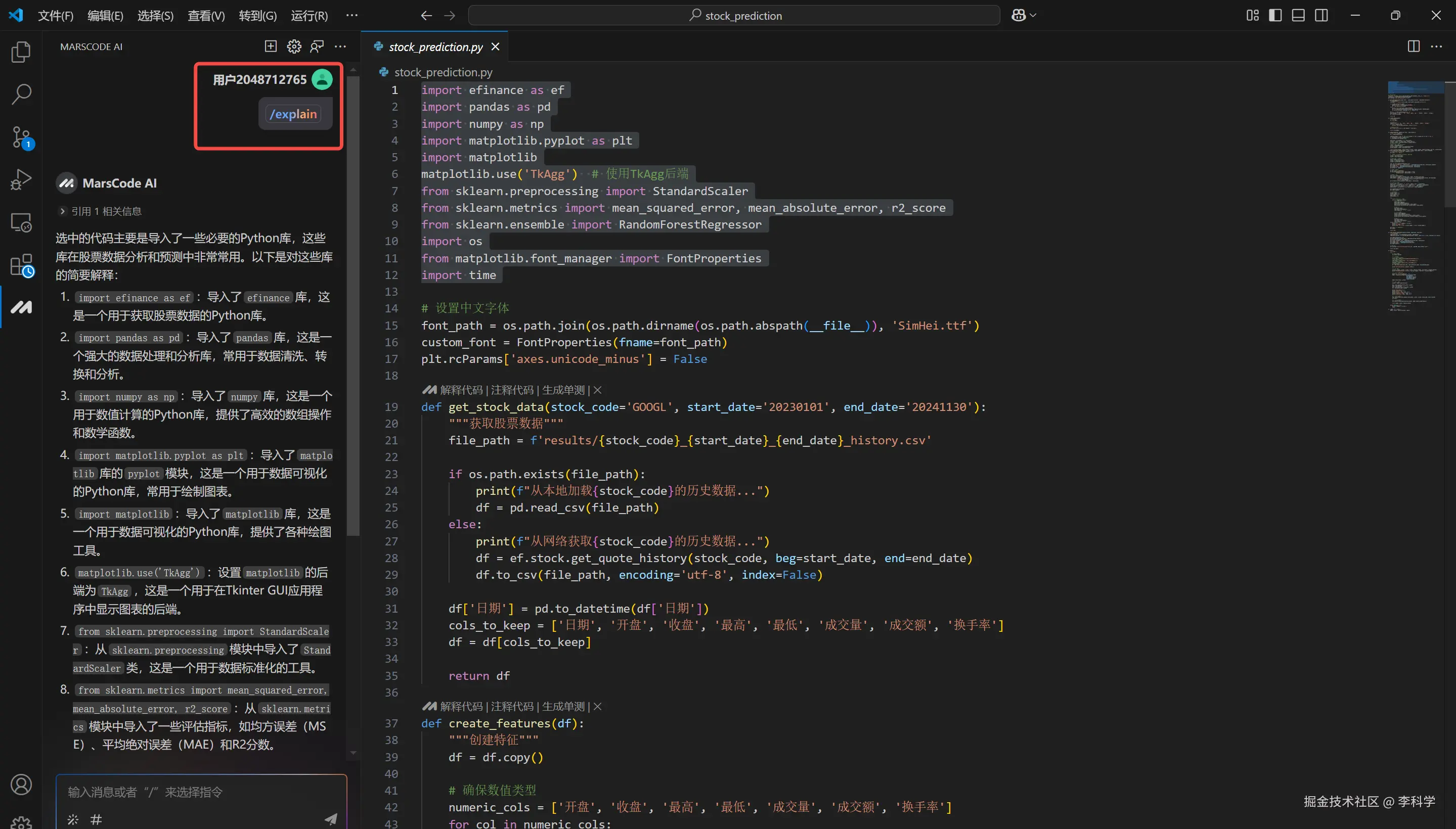Select the MarsCode AI activity bar icon
This screenshot has height=829, width=1456.
tap(21, 307)
